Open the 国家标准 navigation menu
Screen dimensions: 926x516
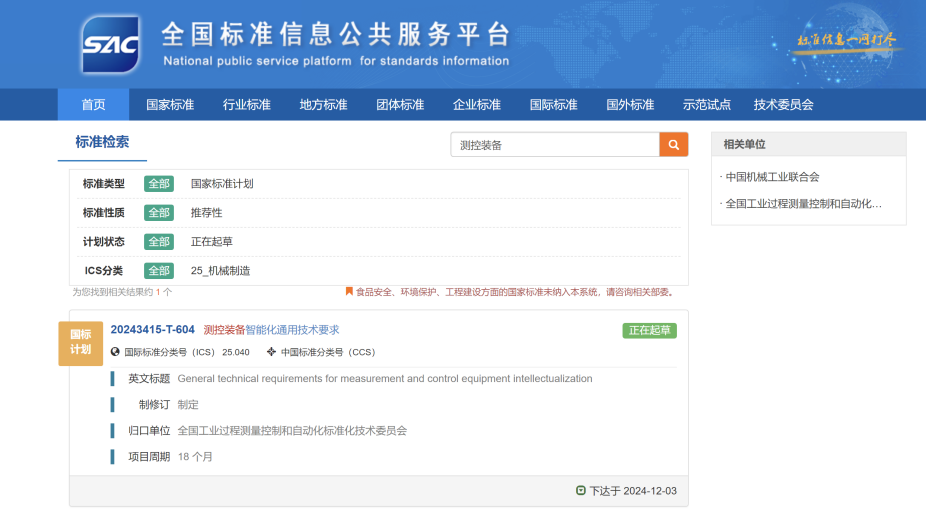pos(170,105)
